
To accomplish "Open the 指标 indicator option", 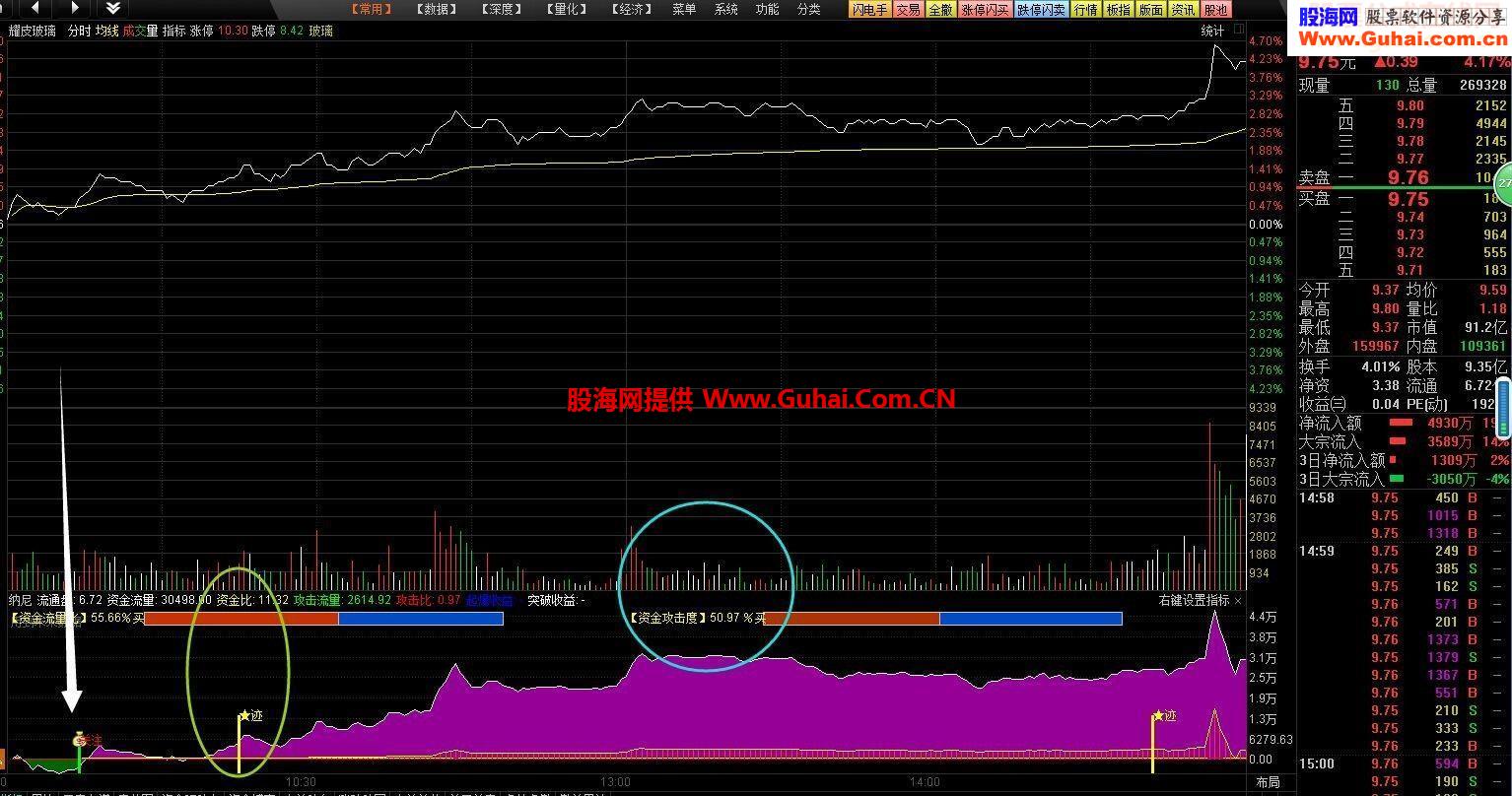I will [x=173, y=31].
